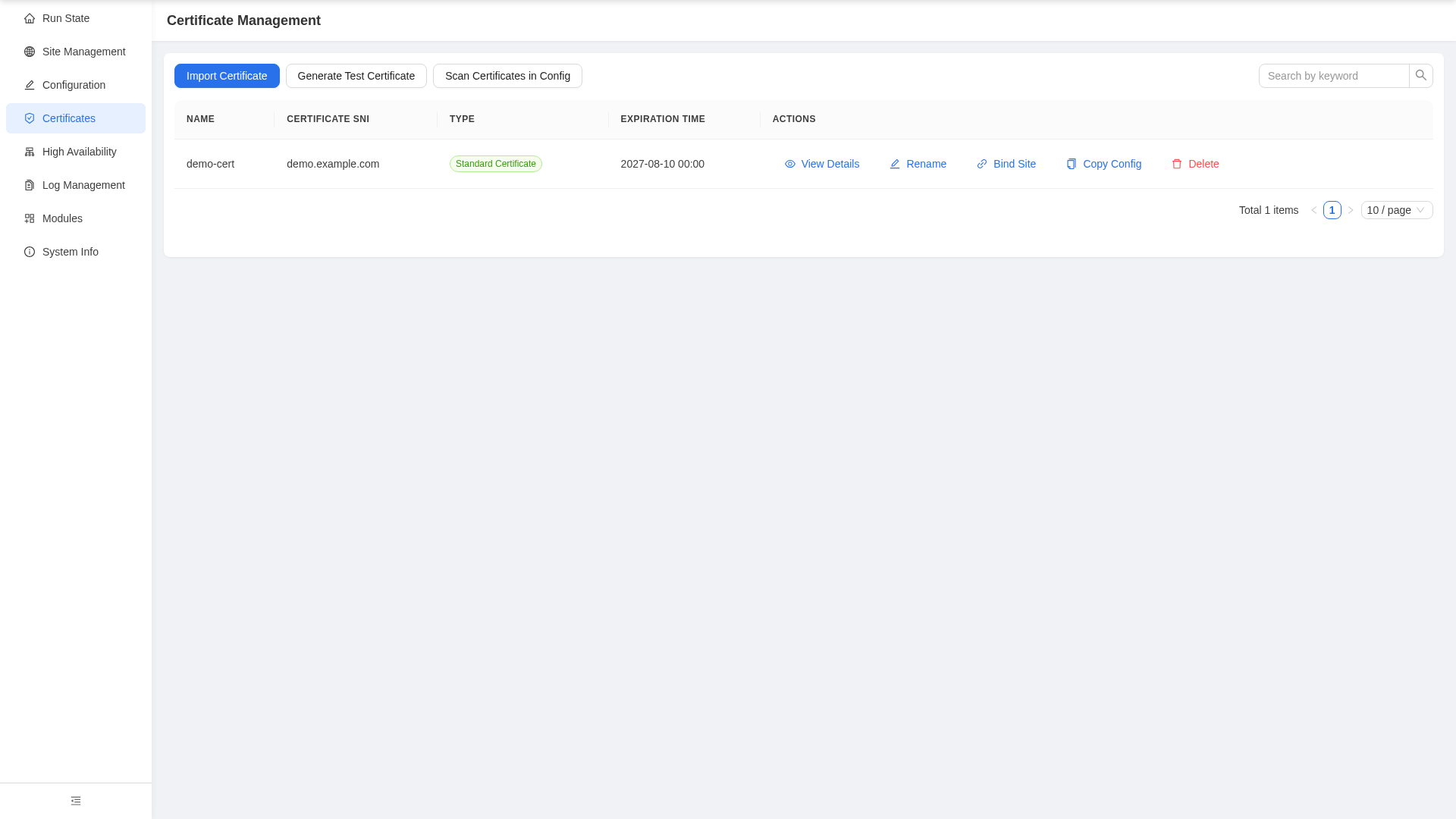
Task: Click the link icon beside Bind Site
Action: (982, 164)
